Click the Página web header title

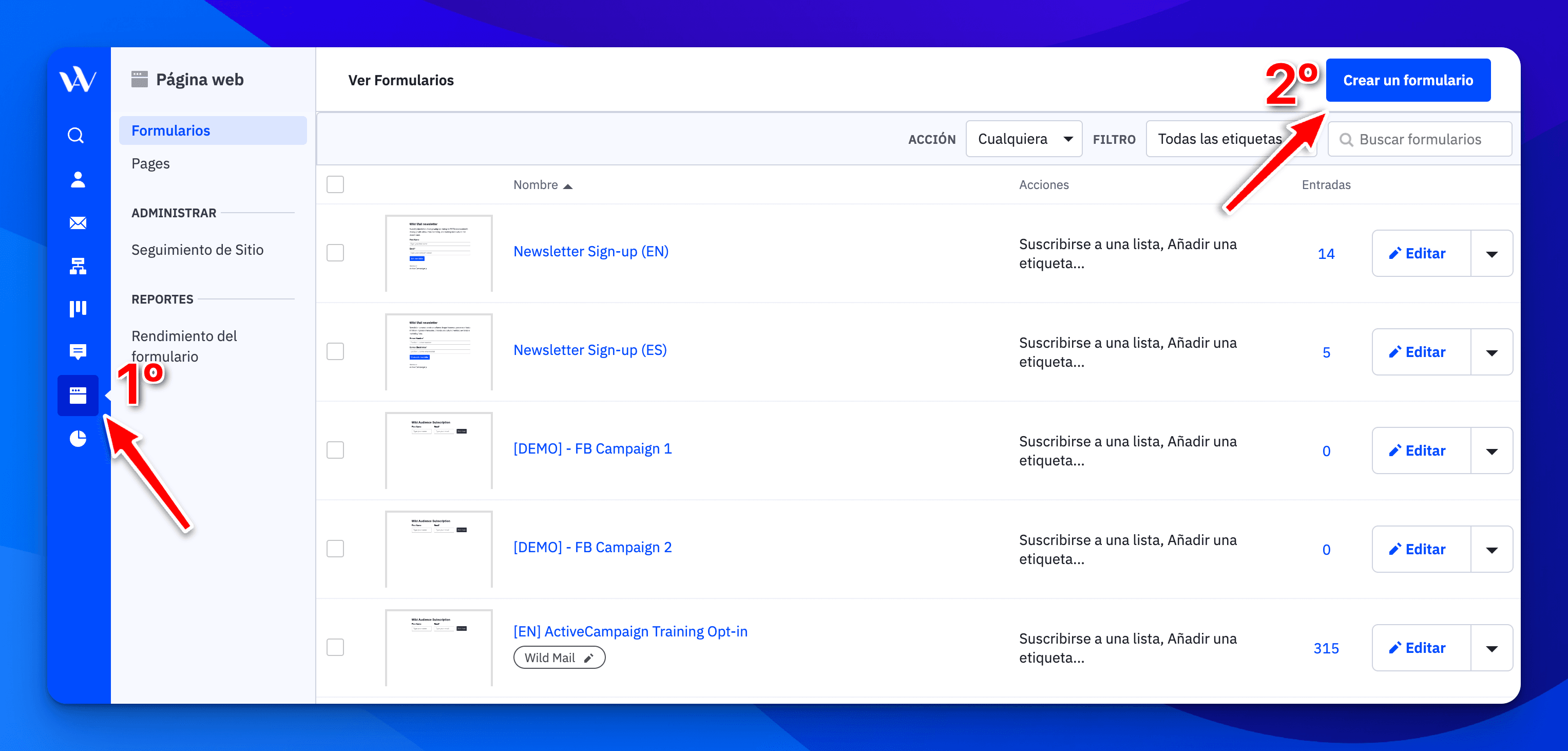pos(200,80)
